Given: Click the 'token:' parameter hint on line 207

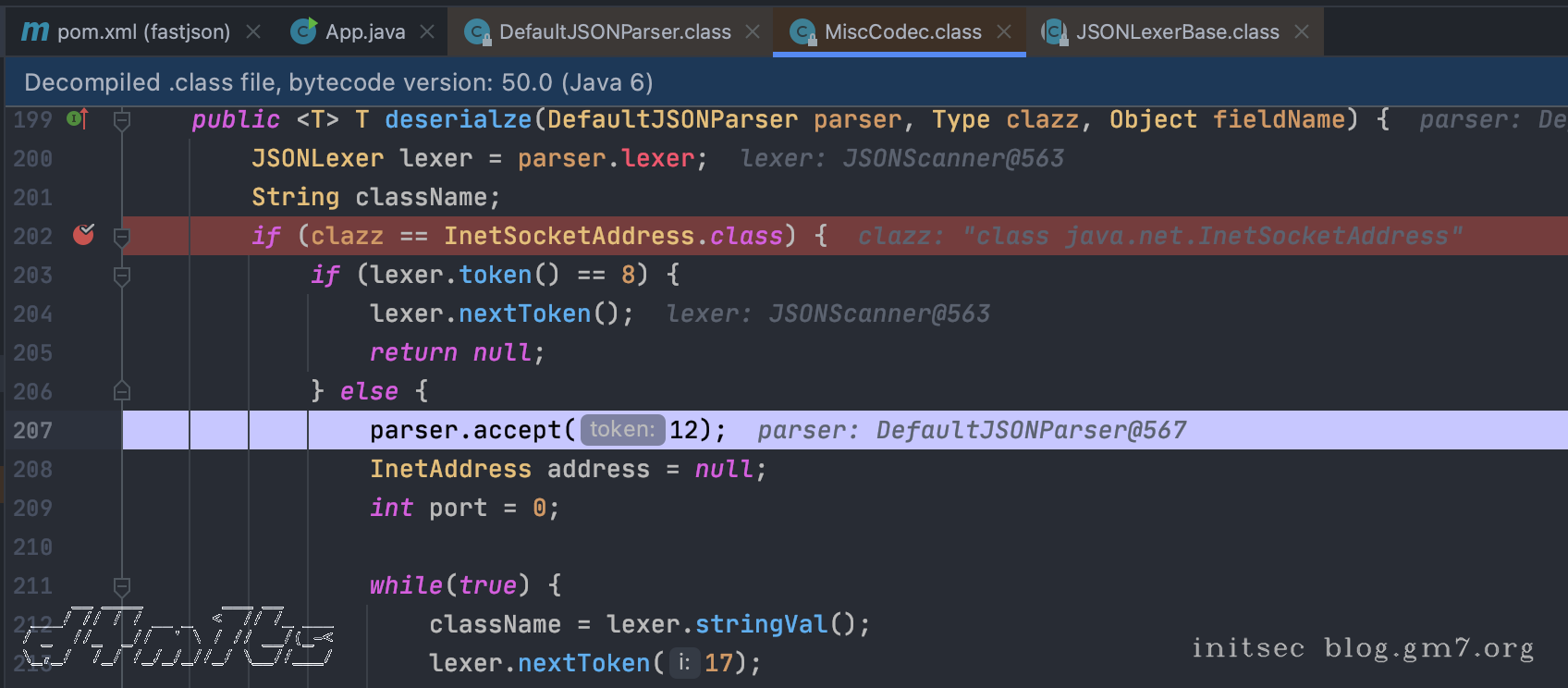Looking at the screenshot, I should click(x=621, y=430).
